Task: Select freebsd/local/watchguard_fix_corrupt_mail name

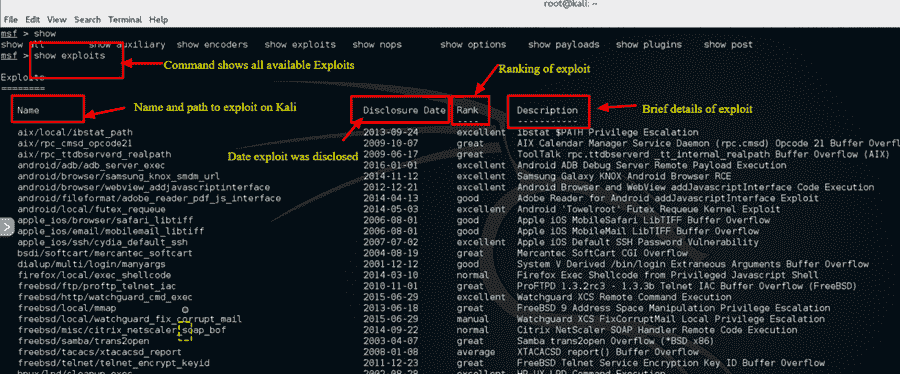Action: pyautogui.click(x=130, y=319)
